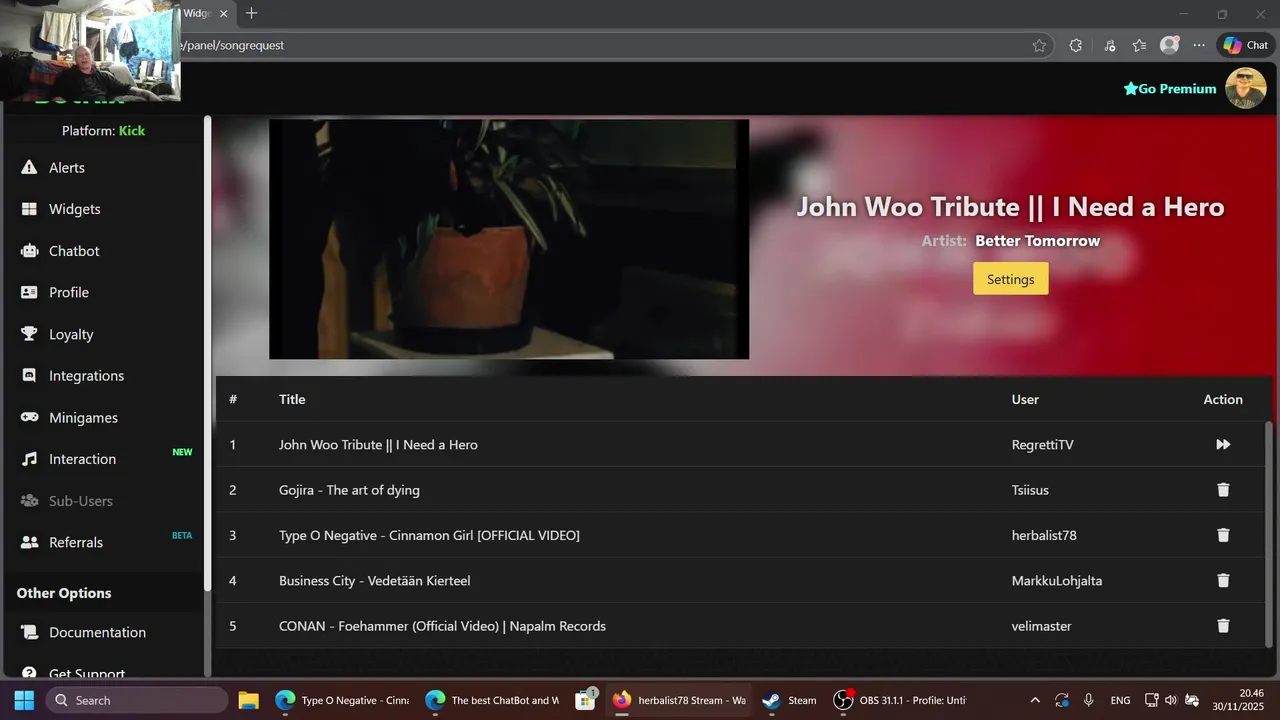This screenshot has width=1280, height=720.
Task: Click the Title column header
Action: tap(292, 399)
